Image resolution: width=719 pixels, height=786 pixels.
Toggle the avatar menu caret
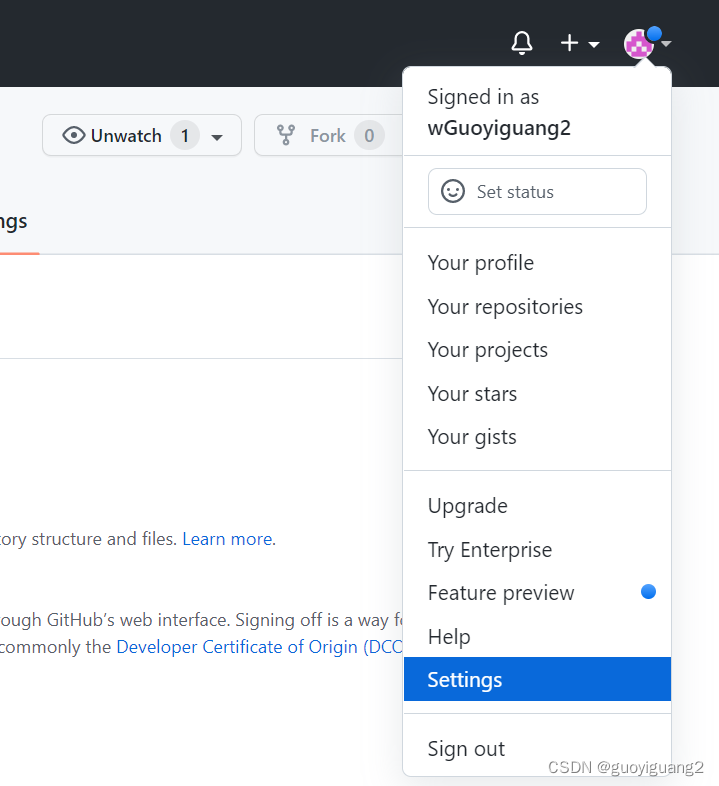click(666, 44)
